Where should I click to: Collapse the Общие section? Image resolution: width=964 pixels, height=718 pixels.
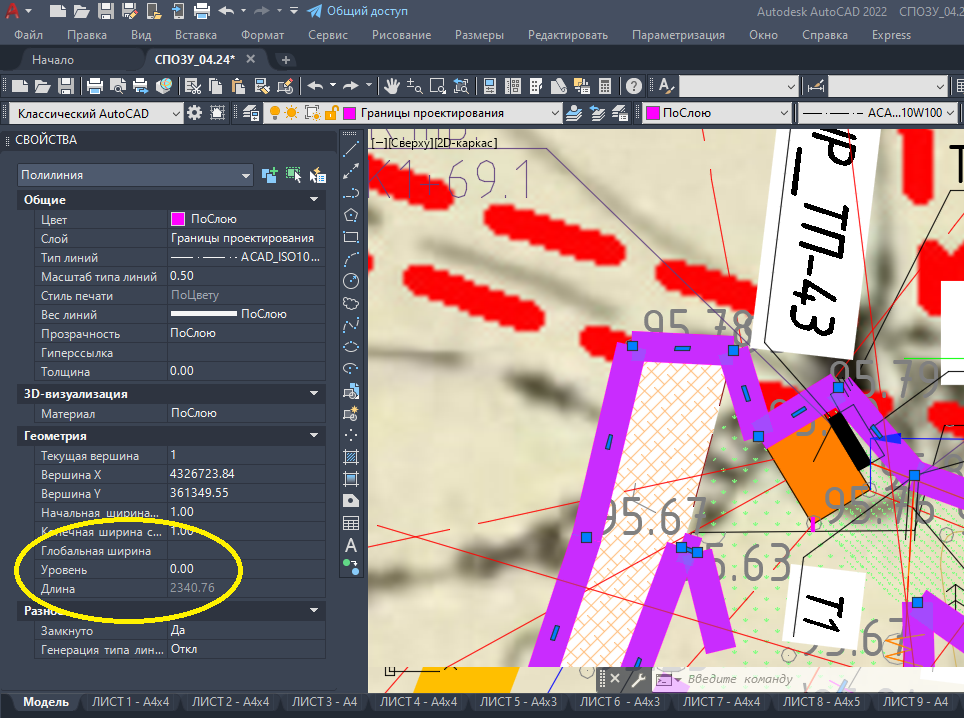point(314,200)
